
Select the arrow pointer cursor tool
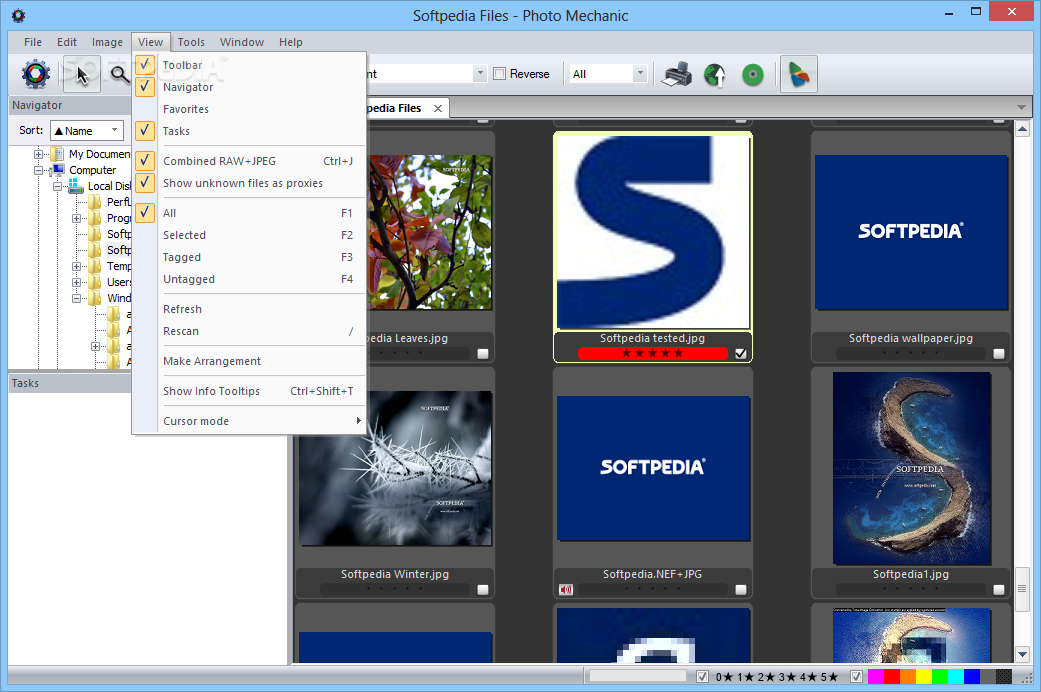click(x=82, y=74)
